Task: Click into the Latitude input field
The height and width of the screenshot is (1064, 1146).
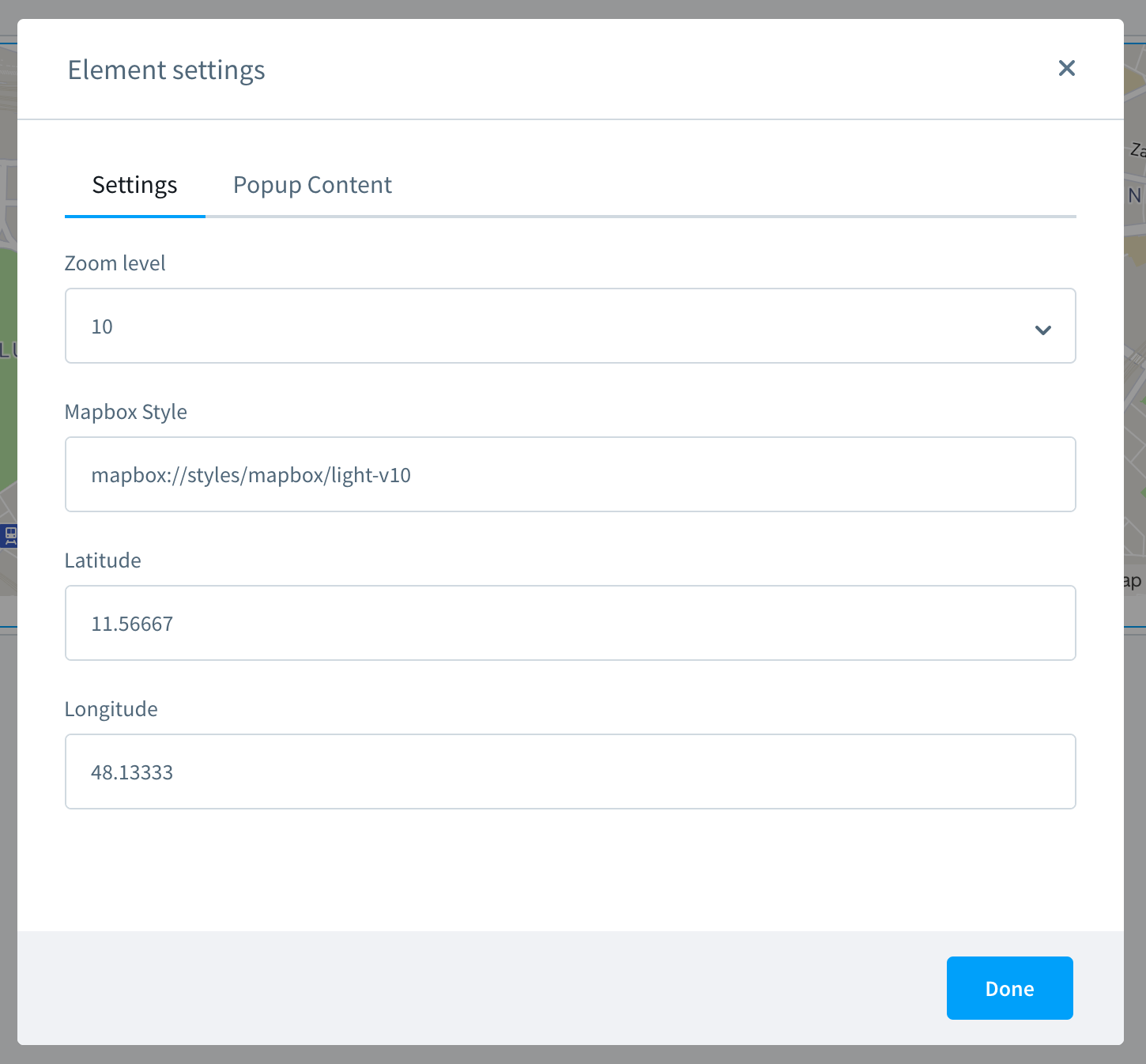Action: click(x=569, y=623)
